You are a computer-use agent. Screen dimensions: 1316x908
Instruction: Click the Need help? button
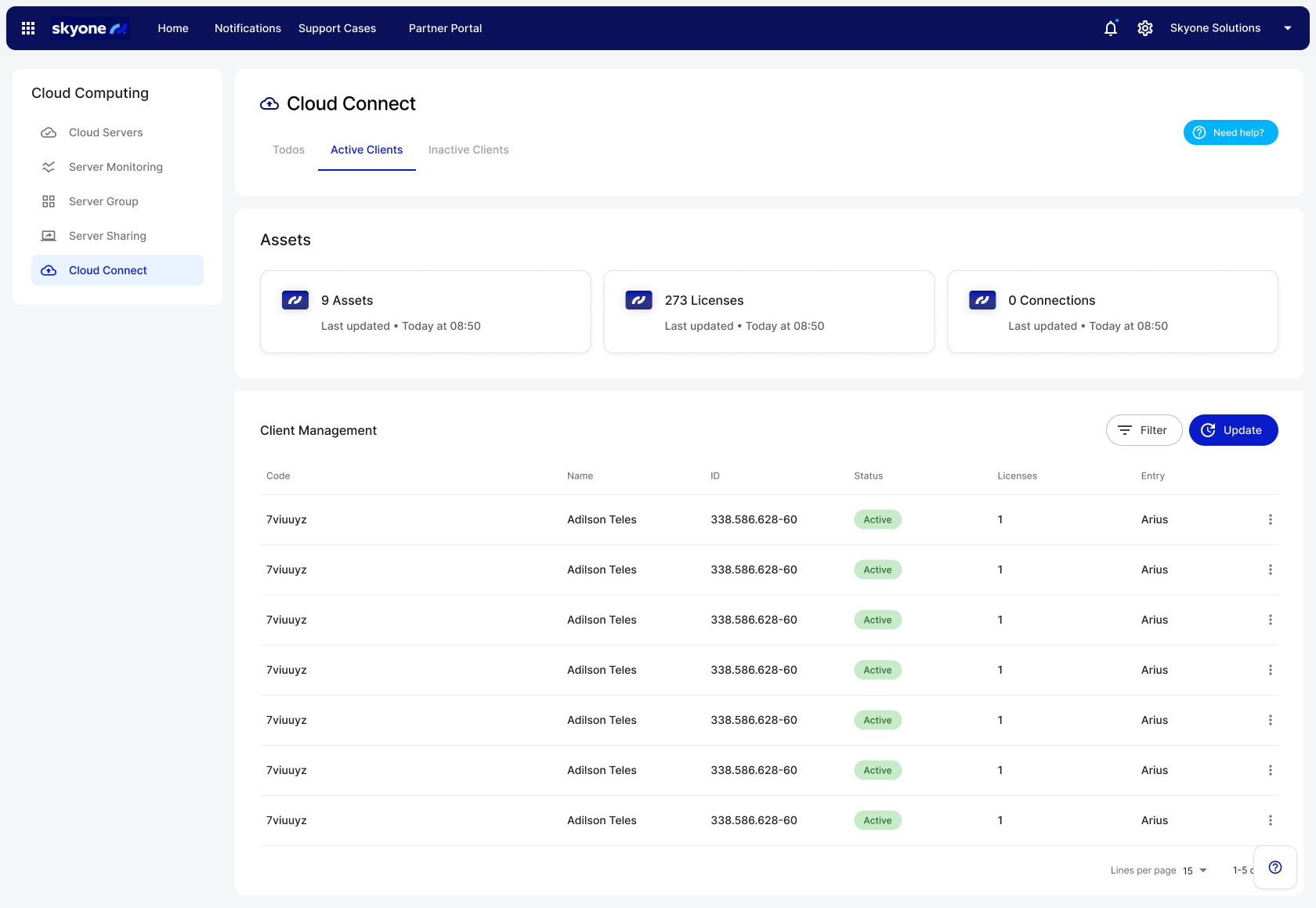coord(1230,132)
